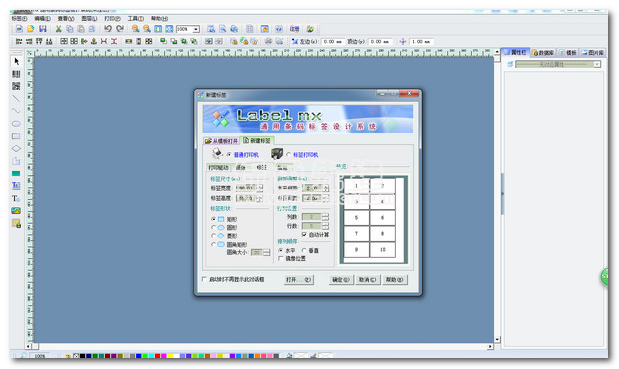
Task: Click the zoom in magnifier icon
Action: point(135,29)
